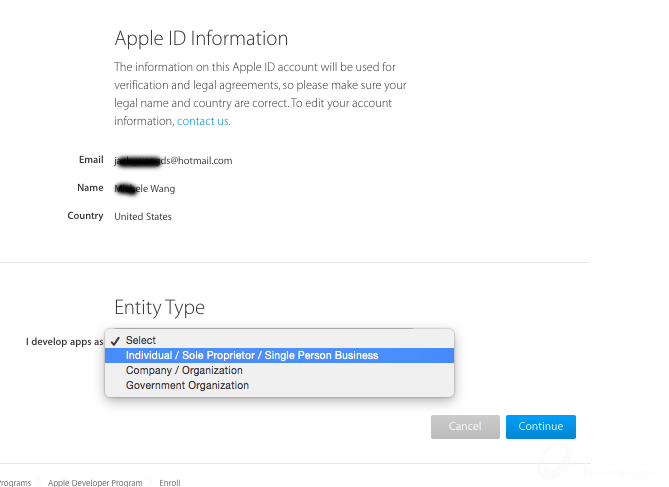Click the Apple ID Information heading
The height and width of the screenshot is (487, 669).
pyautogui.click(x=201, y=39)
